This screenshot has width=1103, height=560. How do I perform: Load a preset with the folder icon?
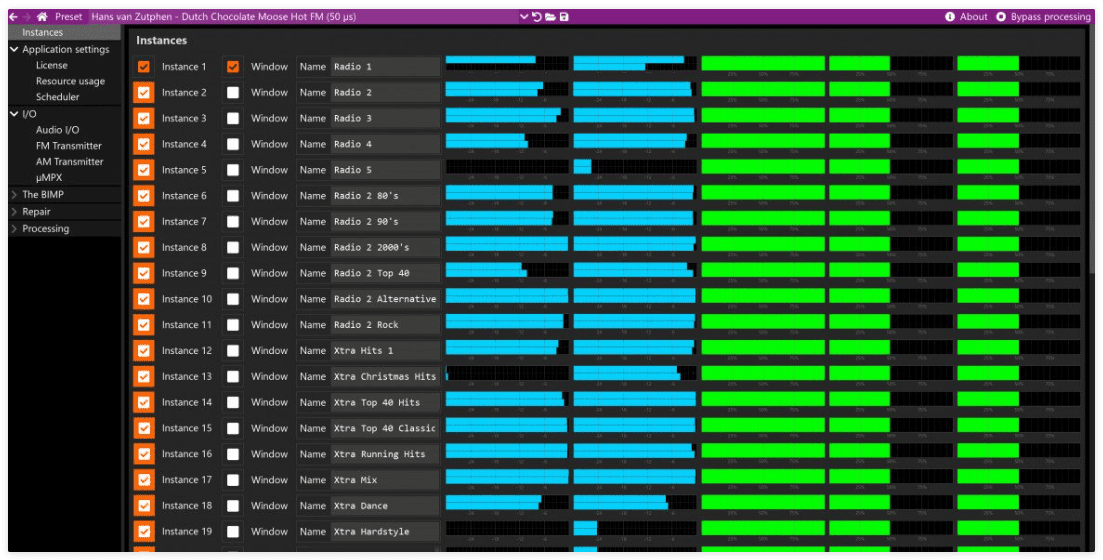pos(550,16)
